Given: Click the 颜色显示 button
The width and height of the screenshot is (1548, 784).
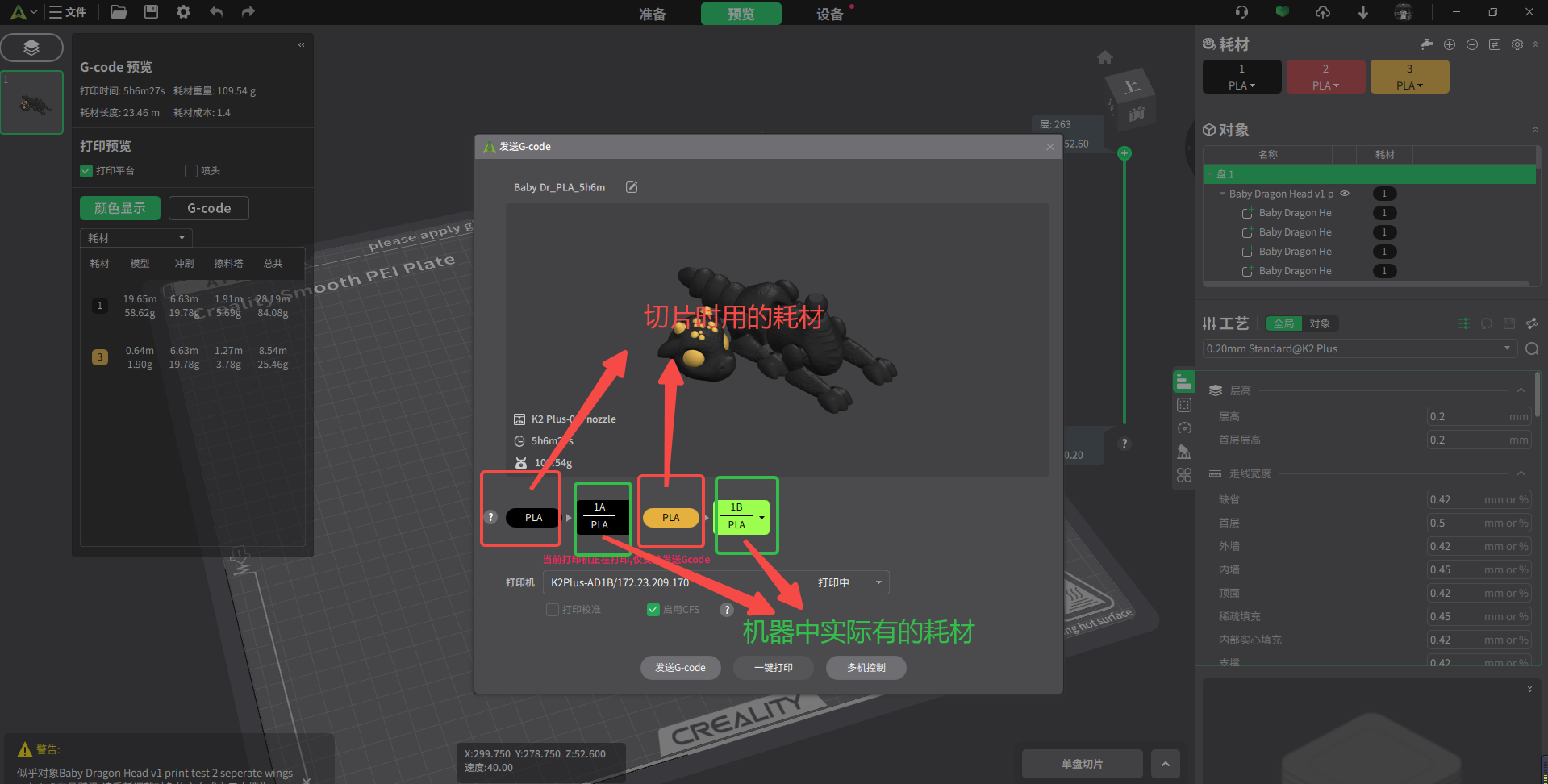Looking at the screenshot, I should point(120,208).
